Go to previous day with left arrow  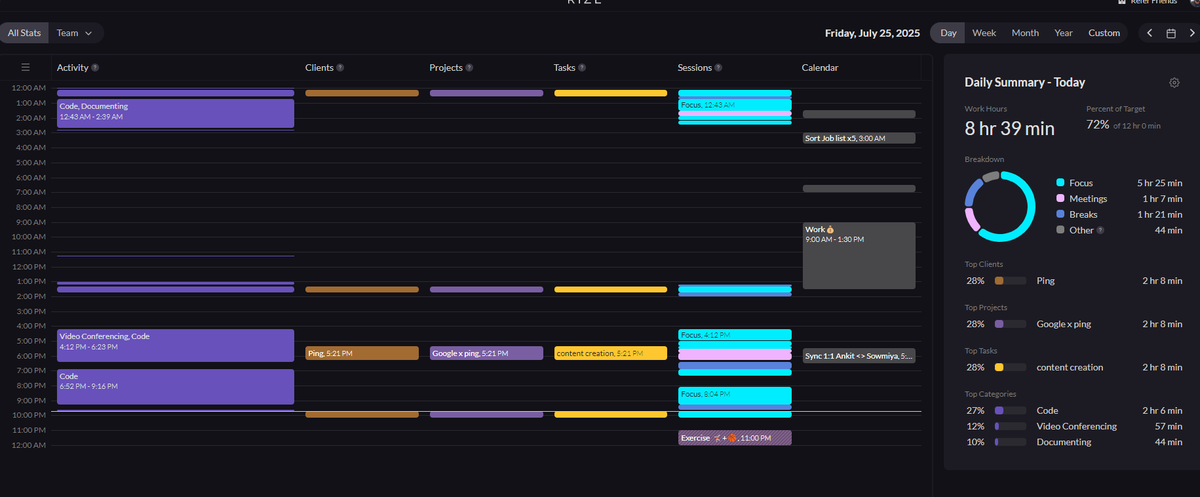[x=1149, y=33]
